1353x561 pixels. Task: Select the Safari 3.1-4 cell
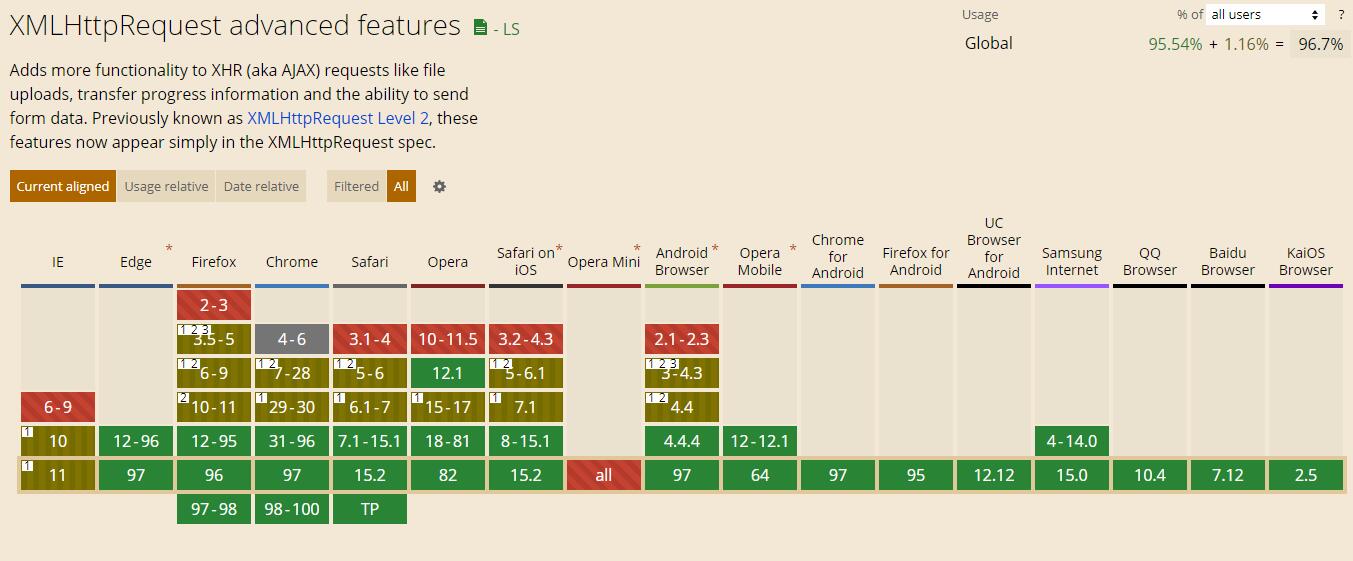pyautogui.click(x=370, y=339)
